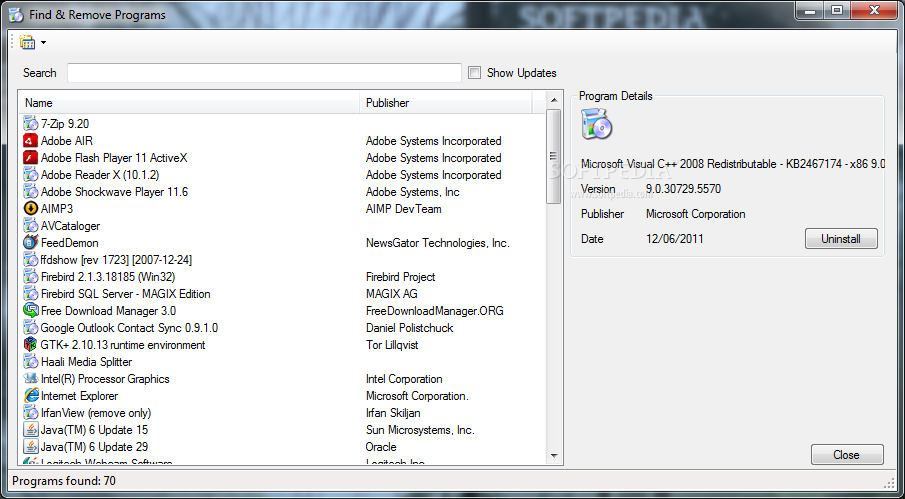Screen dimensions: 905x499
Task: Click inside the Search input field
Action: 264,73
